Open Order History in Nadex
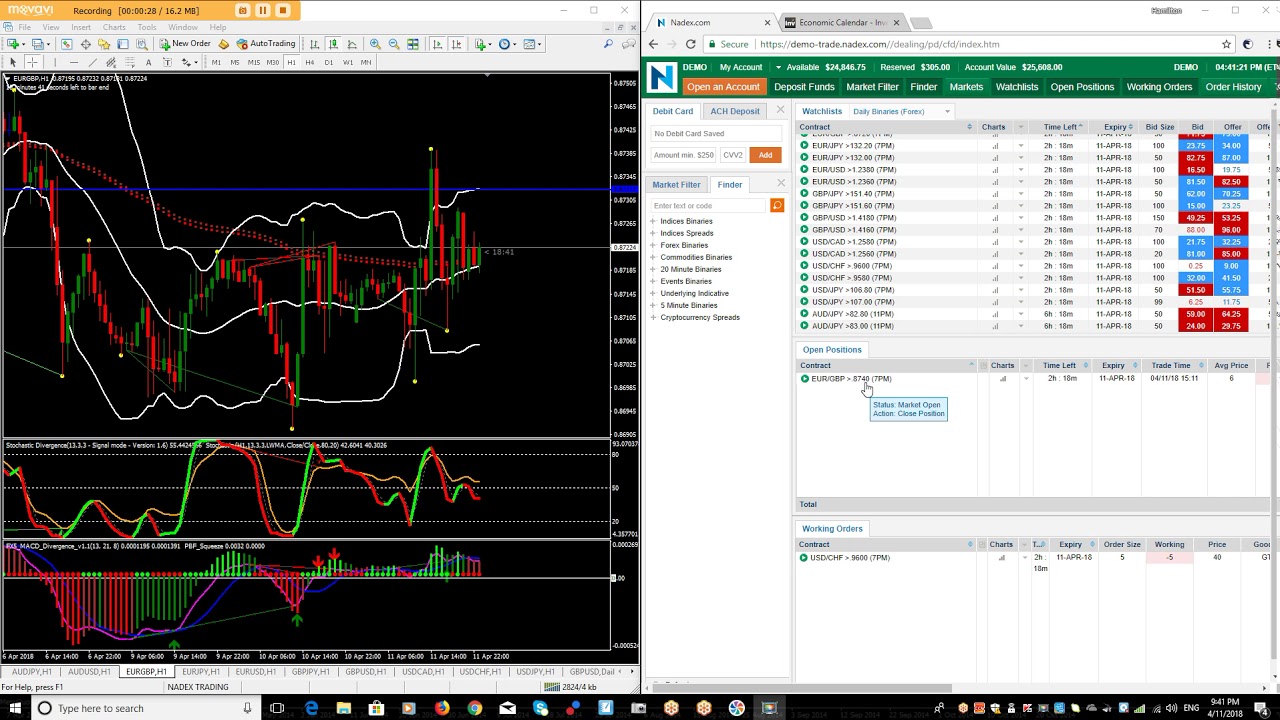Screen dimensions: 1280x720 (1233, 87)
